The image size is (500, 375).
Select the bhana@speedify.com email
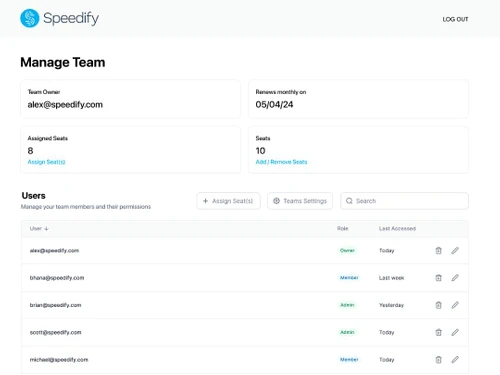pos(57,278)
